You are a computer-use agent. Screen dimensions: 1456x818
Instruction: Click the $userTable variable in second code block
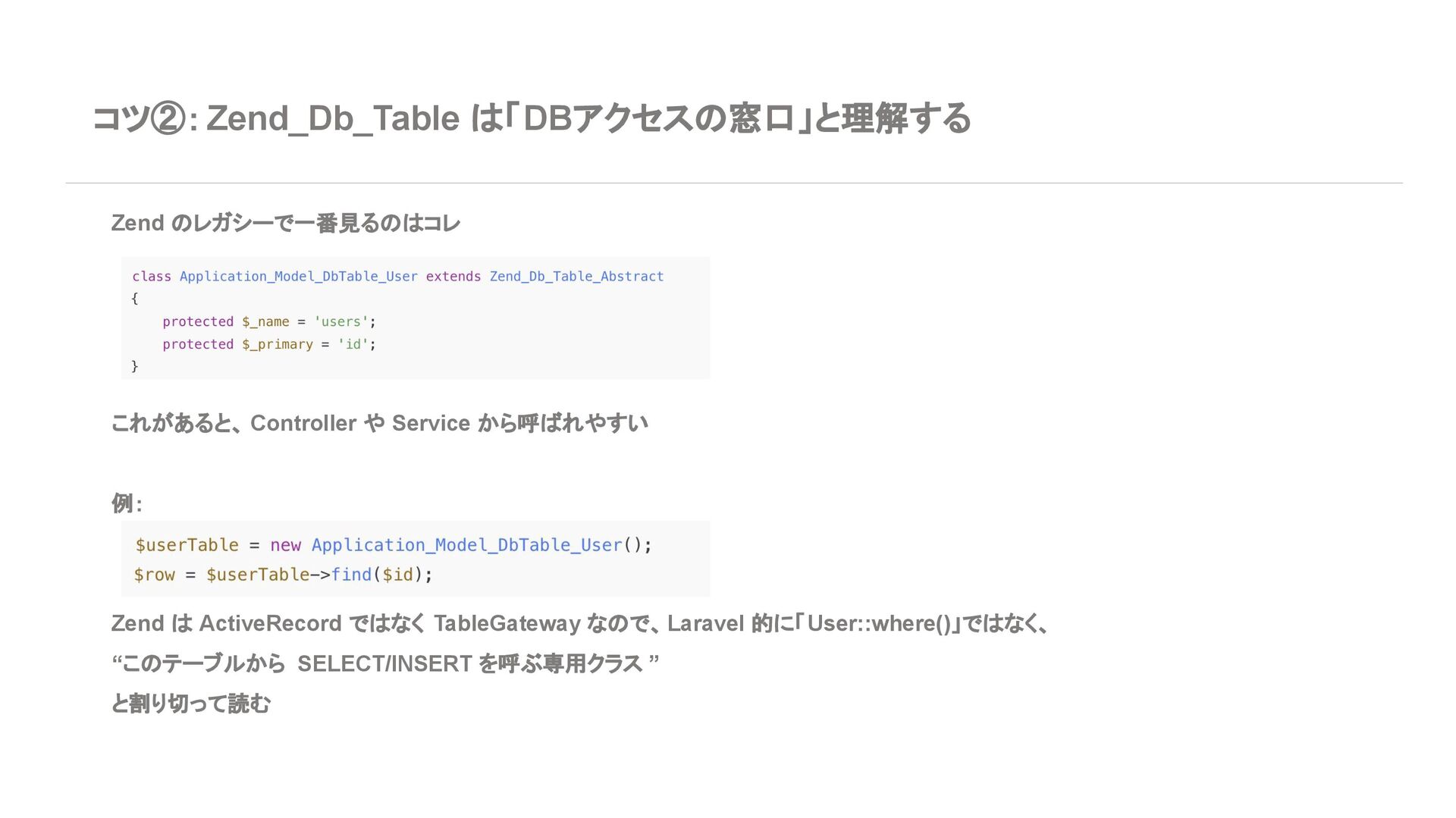[x=187, y=545]
